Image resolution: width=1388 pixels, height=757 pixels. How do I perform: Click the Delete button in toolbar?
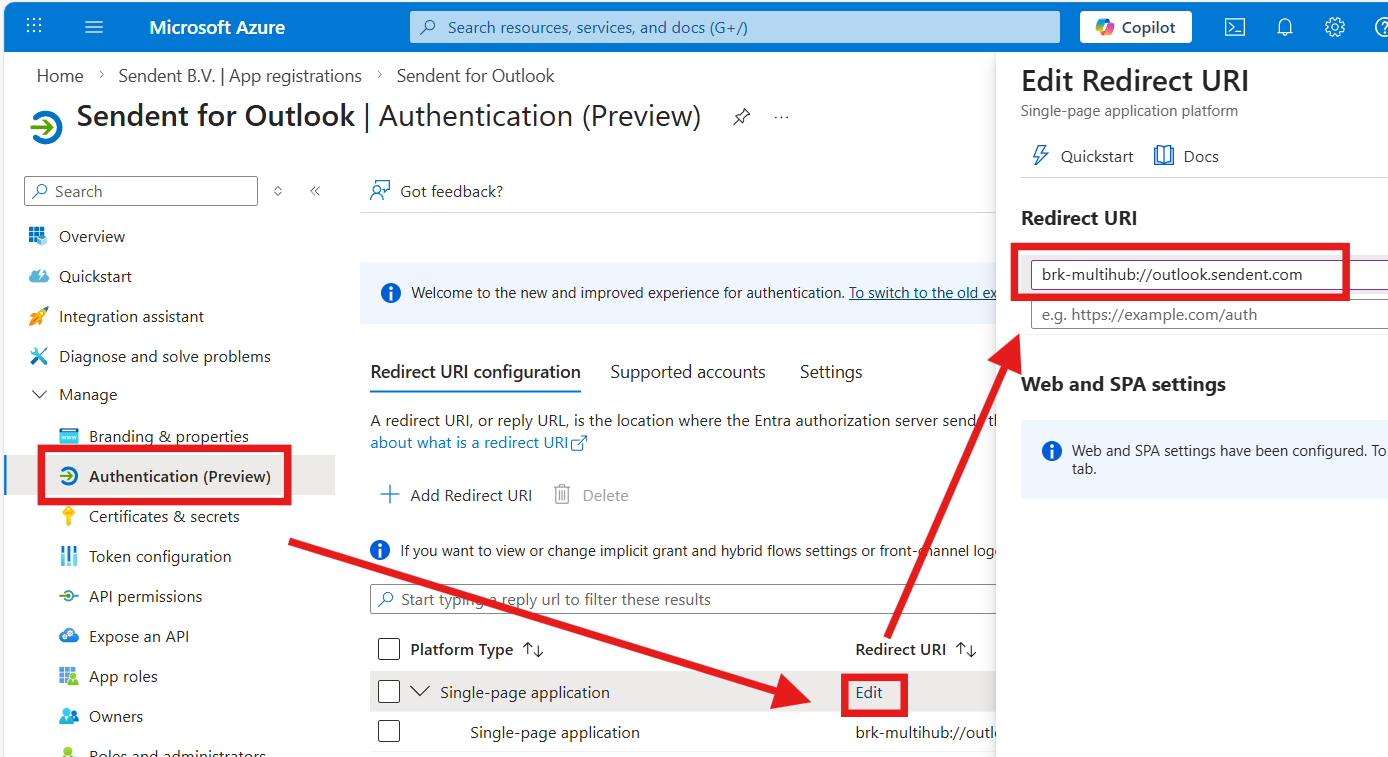point(592,495)
